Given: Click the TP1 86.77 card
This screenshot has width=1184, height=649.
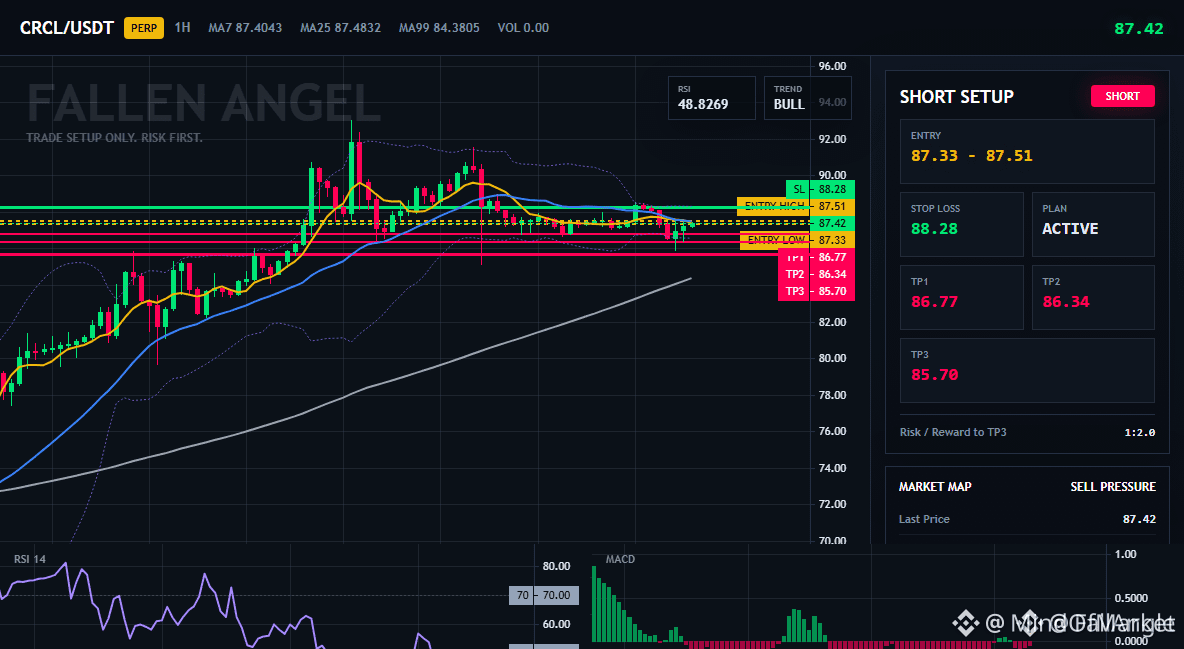Looking at the screenshot, I should (x=961, y=298).
